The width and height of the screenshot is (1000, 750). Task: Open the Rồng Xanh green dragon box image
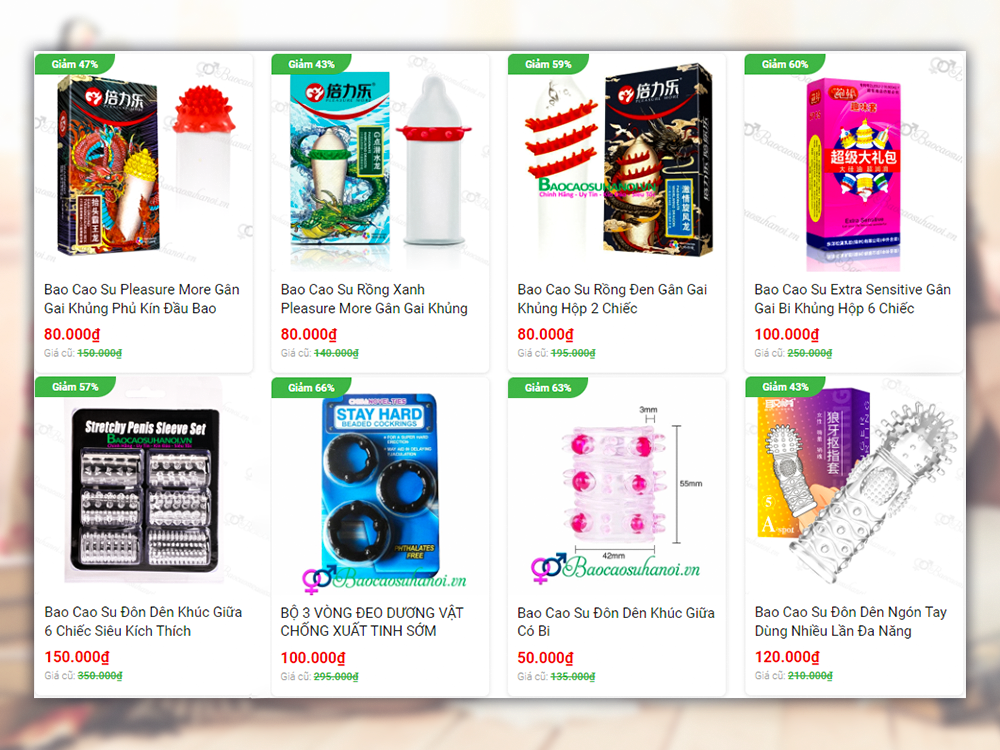tap(380, 165)
